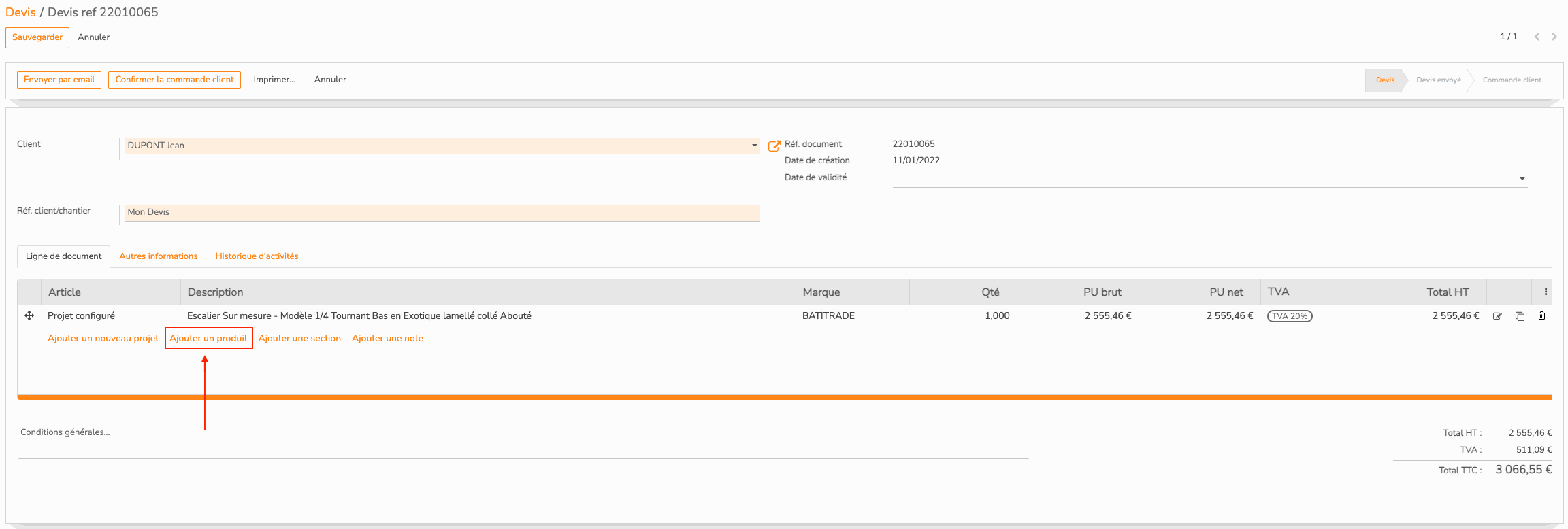Open the Date de validité dropdown
This screenshot has height=529, width=1568.
(1522, 179)
